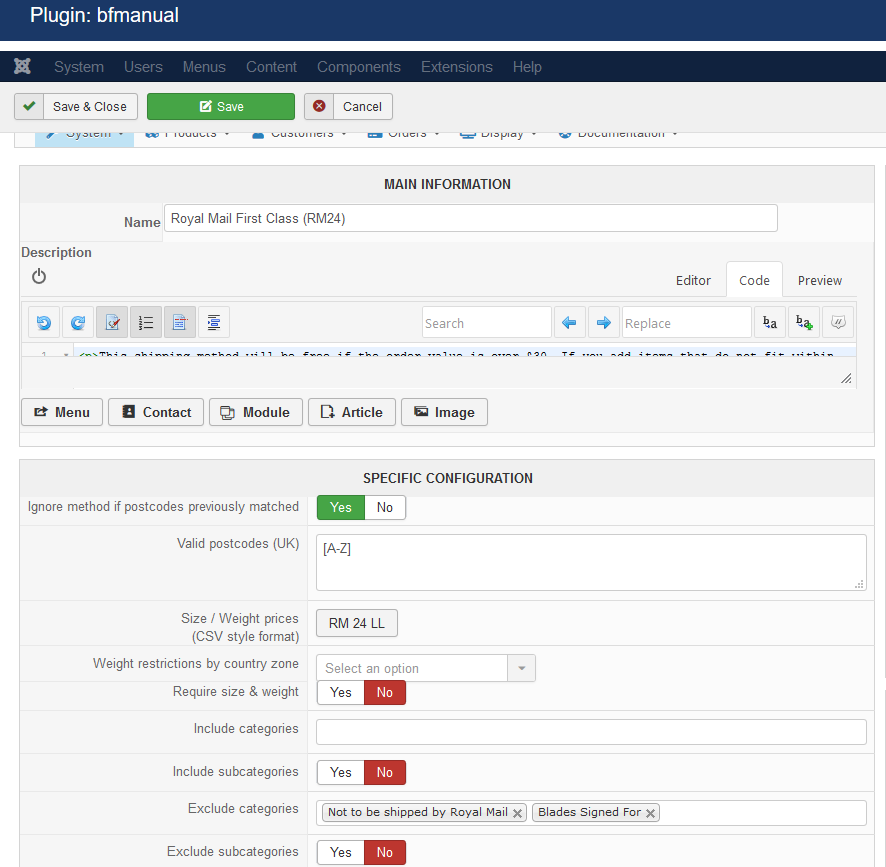Open the Help menu
Screen dimensions: 886x867
(527, 67)
